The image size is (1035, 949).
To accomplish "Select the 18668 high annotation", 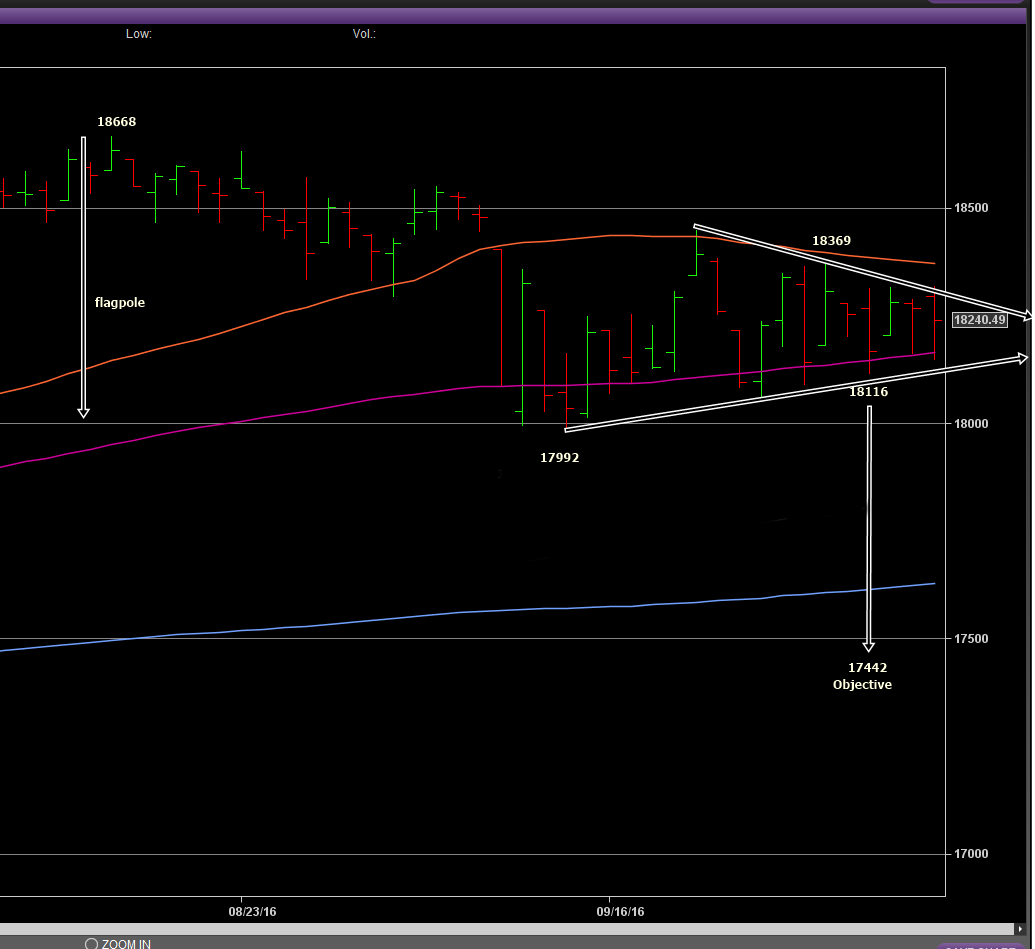I will (116, 122).
